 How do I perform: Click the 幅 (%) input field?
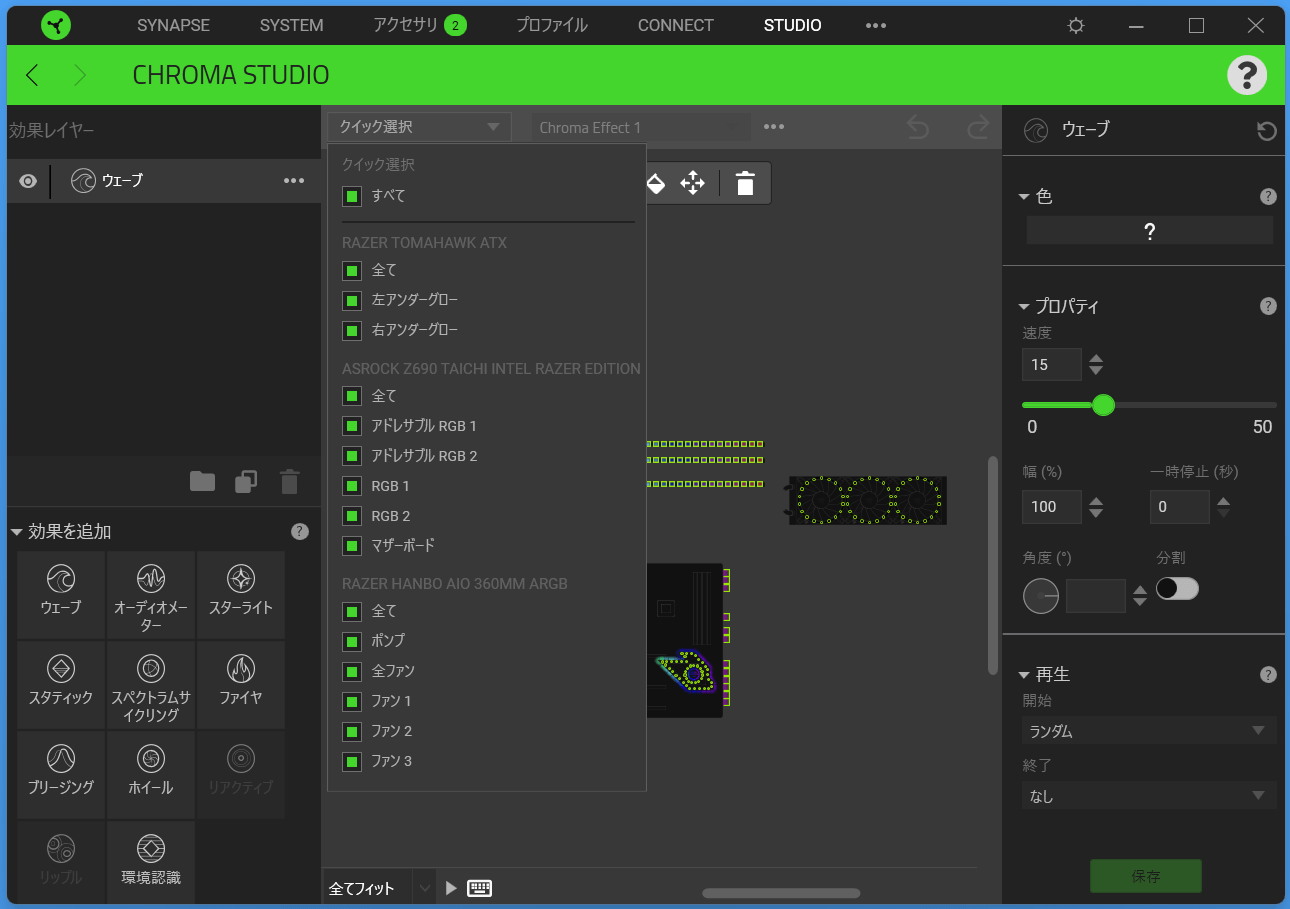click(x=1052, y=507)
